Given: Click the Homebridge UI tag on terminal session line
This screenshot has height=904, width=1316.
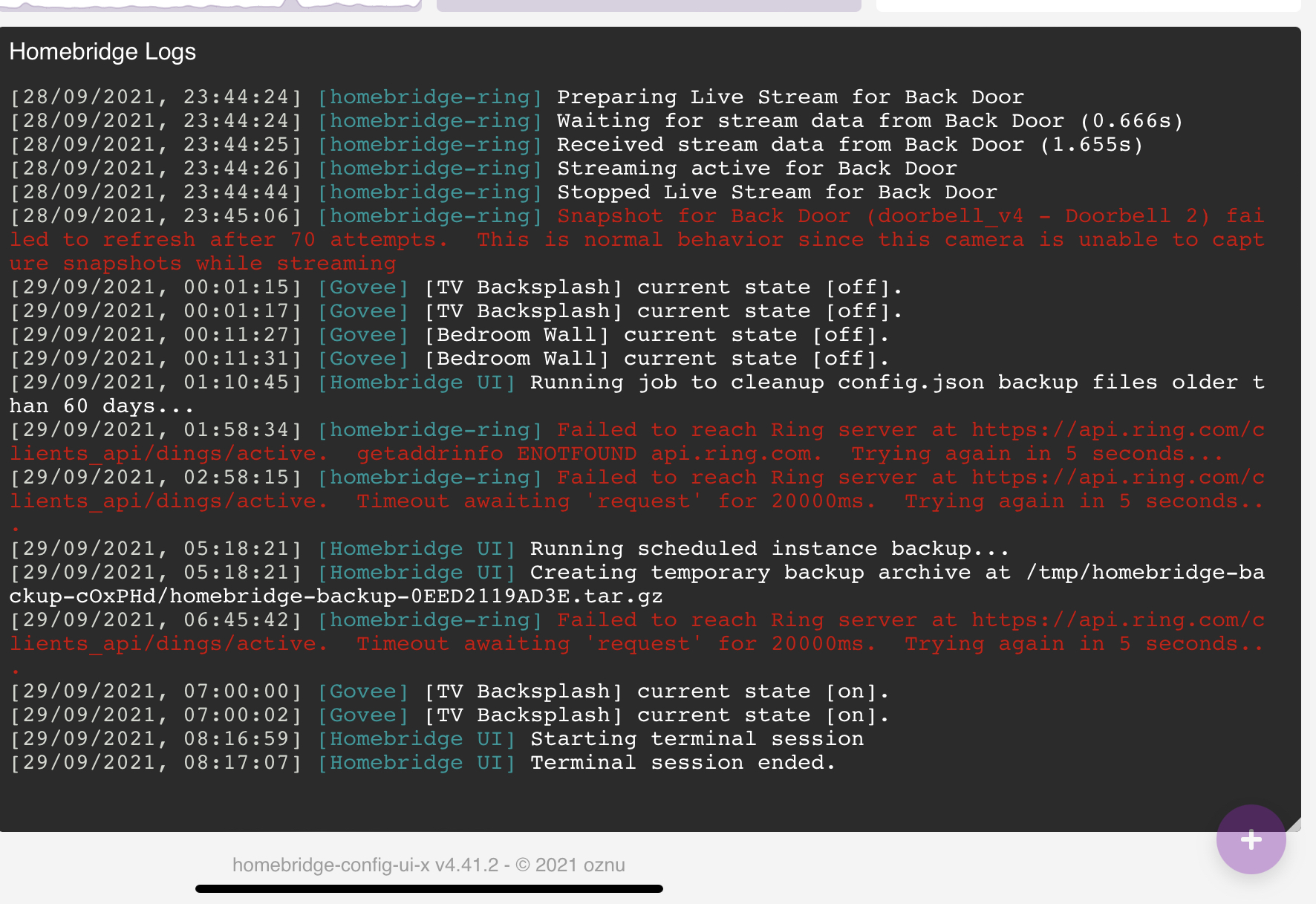Looking at the screenshot, I should pyautogui.click(x=415, y=738).
